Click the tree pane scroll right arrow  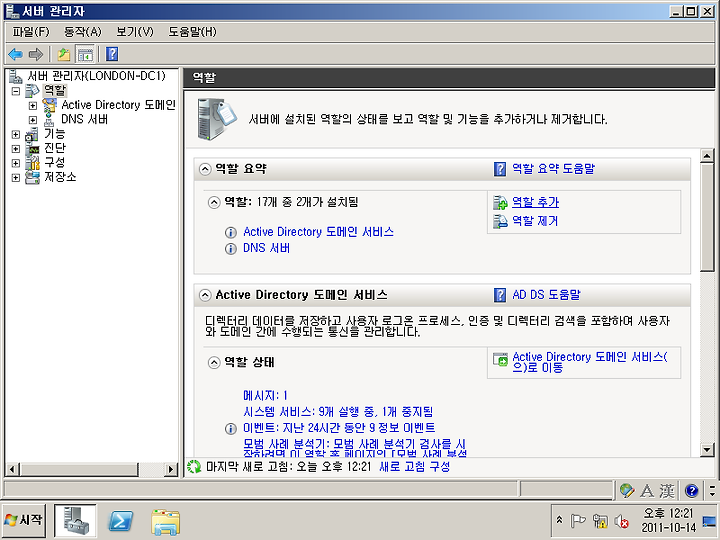pos(171,469)
